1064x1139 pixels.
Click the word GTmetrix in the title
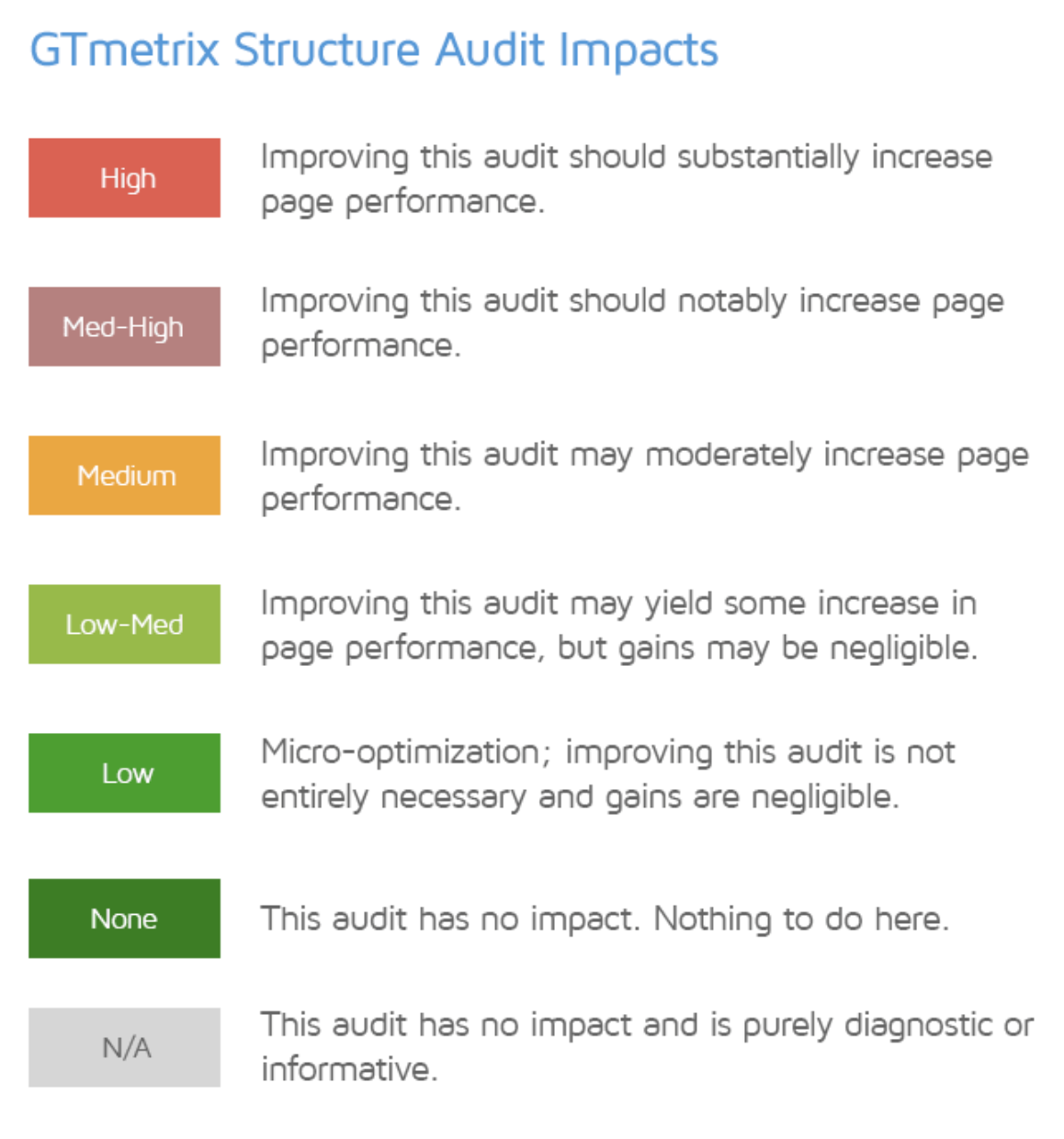pos(125,51)
